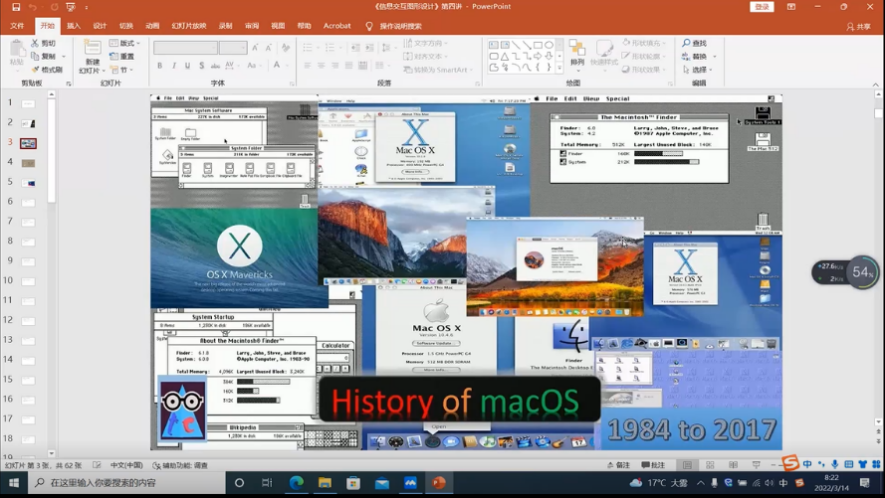Open the font name combo box
This screenshot has height=498, width=885.
coord(186,48)
